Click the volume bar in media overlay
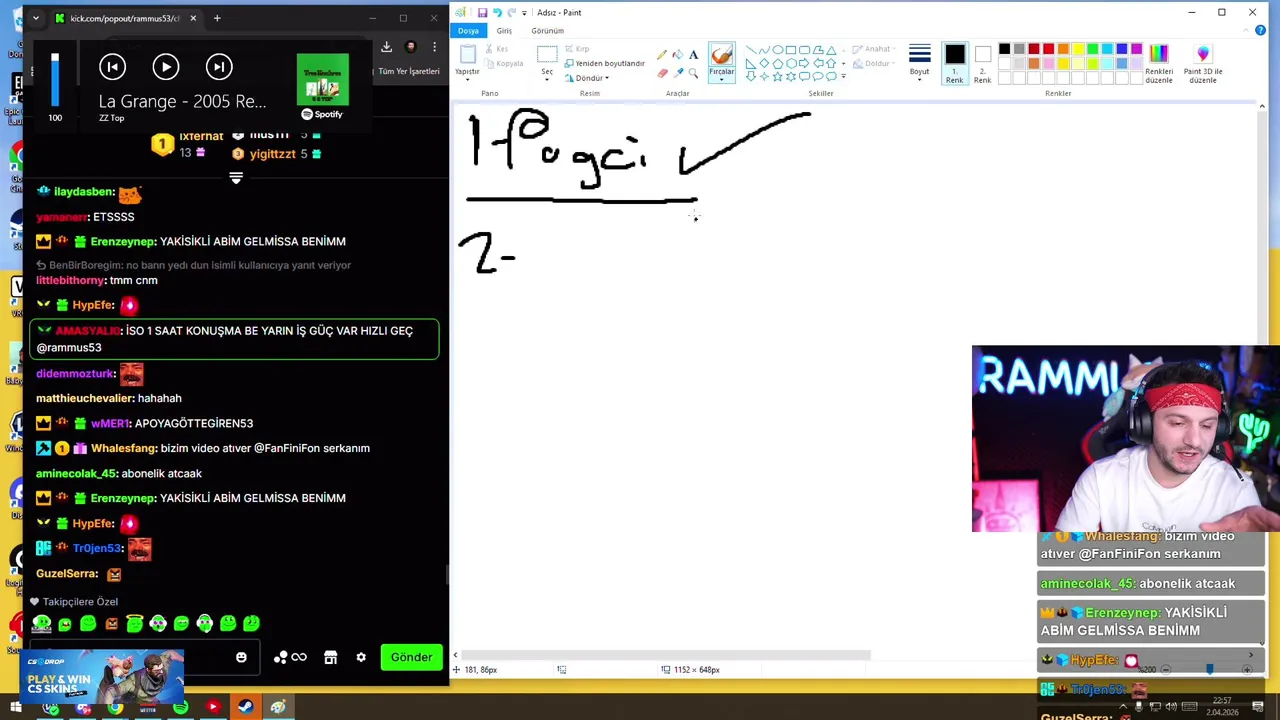The image size is (1280, 720). pyautogui.click(x=55, y=80)
